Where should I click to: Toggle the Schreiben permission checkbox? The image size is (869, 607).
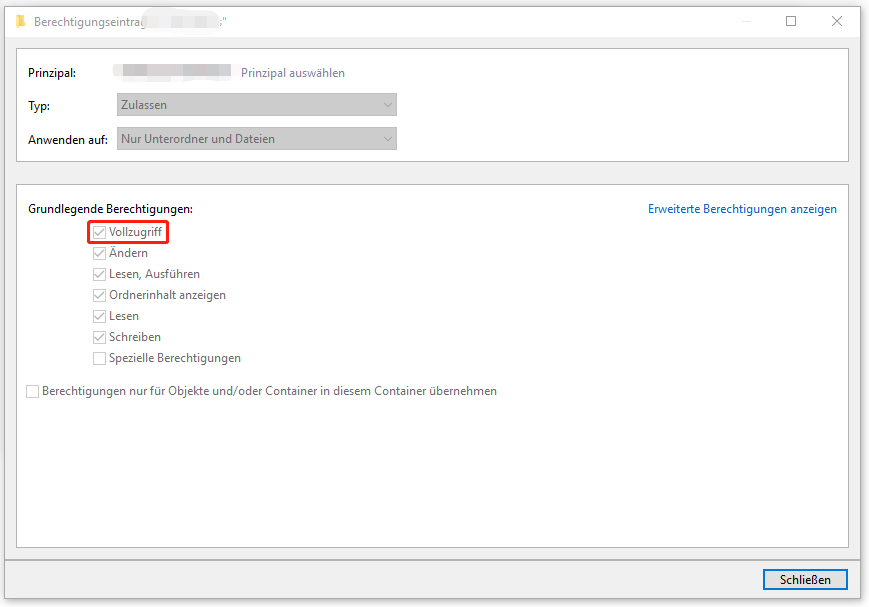(x=99, y=337)
